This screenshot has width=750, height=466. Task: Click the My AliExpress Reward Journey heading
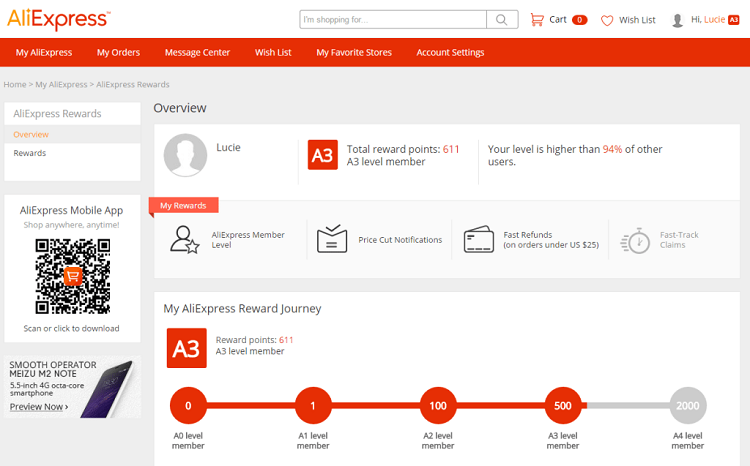click(243, 309)
